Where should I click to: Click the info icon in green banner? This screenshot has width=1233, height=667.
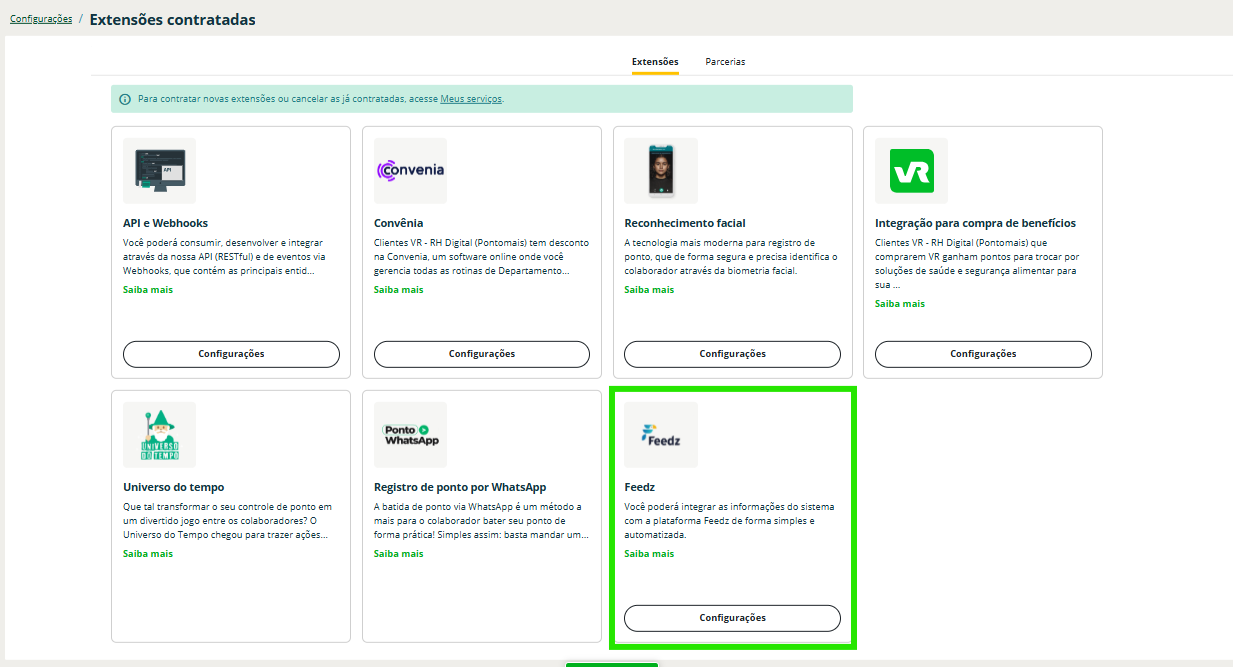point(125,99)
